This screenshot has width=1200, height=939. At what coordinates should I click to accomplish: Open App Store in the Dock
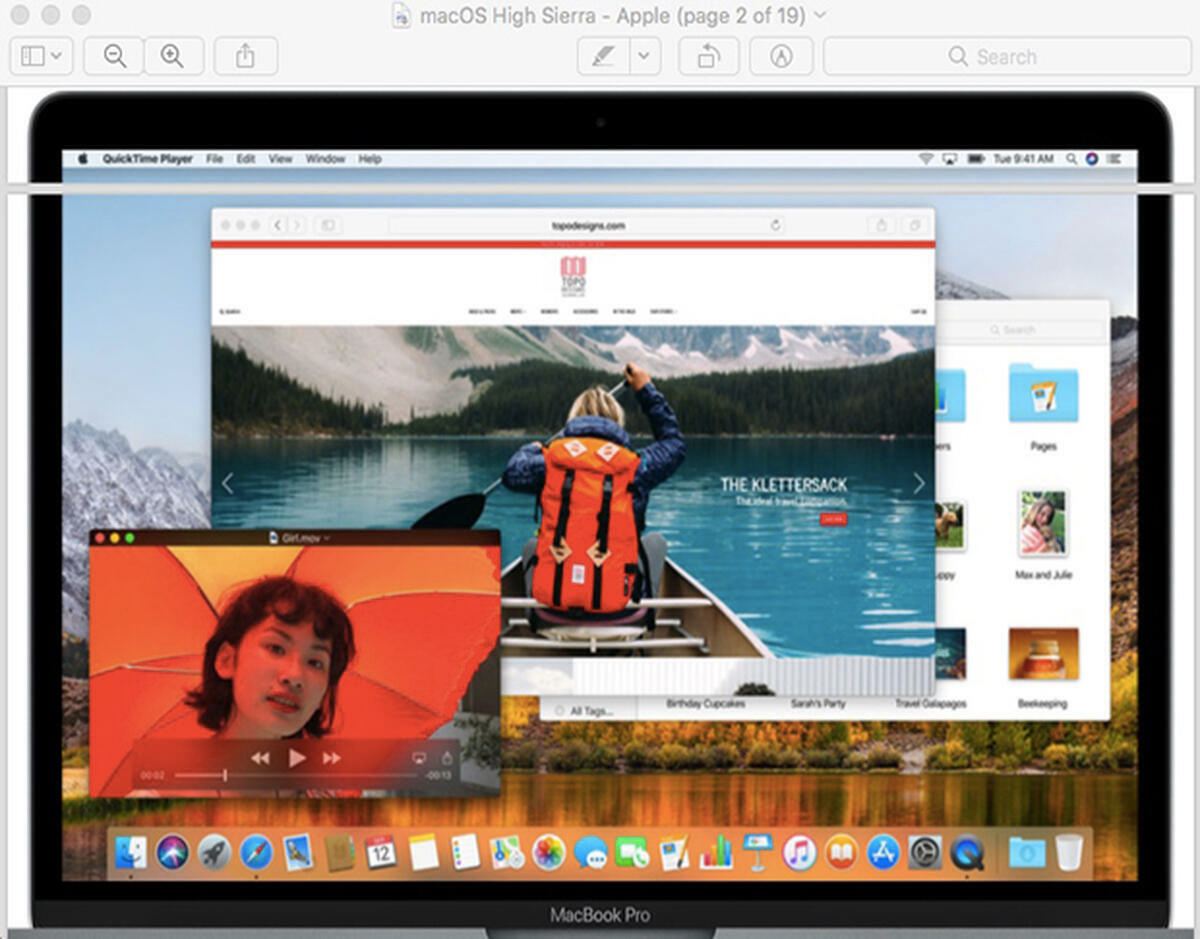pyautogui.click(x=883, y=852)
